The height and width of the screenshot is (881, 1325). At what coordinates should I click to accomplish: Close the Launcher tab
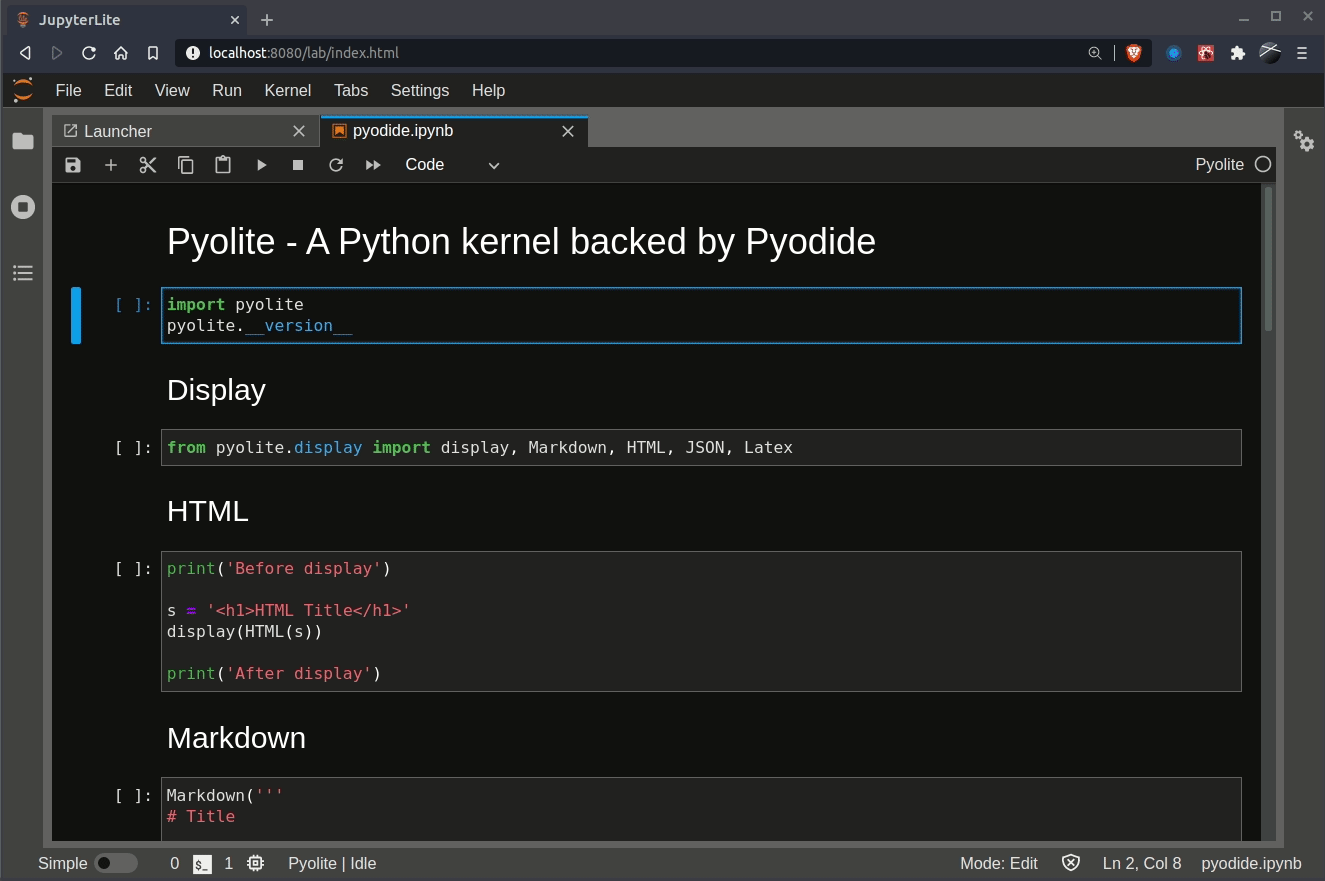[299, 131]
